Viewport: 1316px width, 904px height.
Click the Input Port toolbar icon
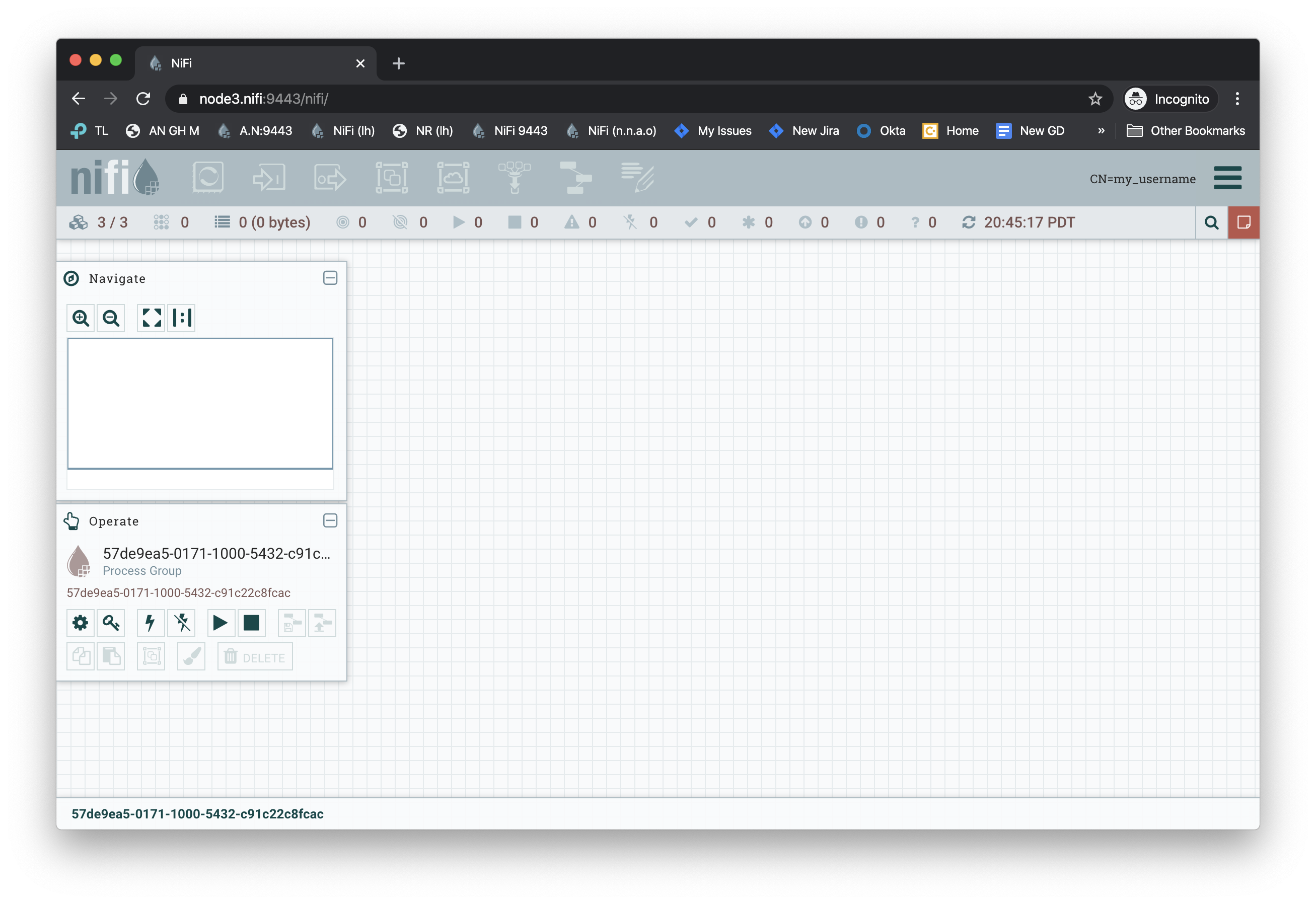click(x=268, y=178)
